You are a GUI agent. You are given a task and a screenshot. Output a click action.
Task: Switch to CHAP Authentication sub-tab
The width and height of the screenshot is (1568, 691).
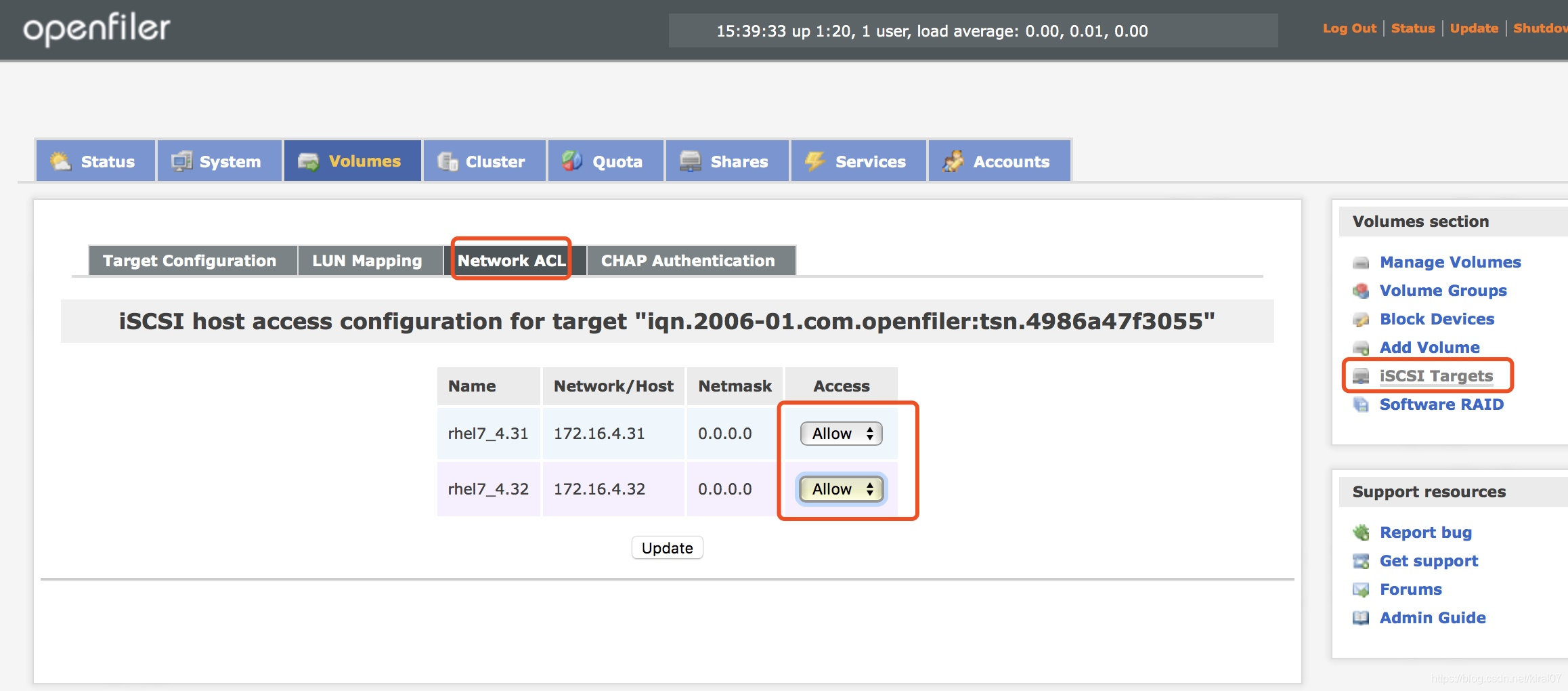[691, 261]
